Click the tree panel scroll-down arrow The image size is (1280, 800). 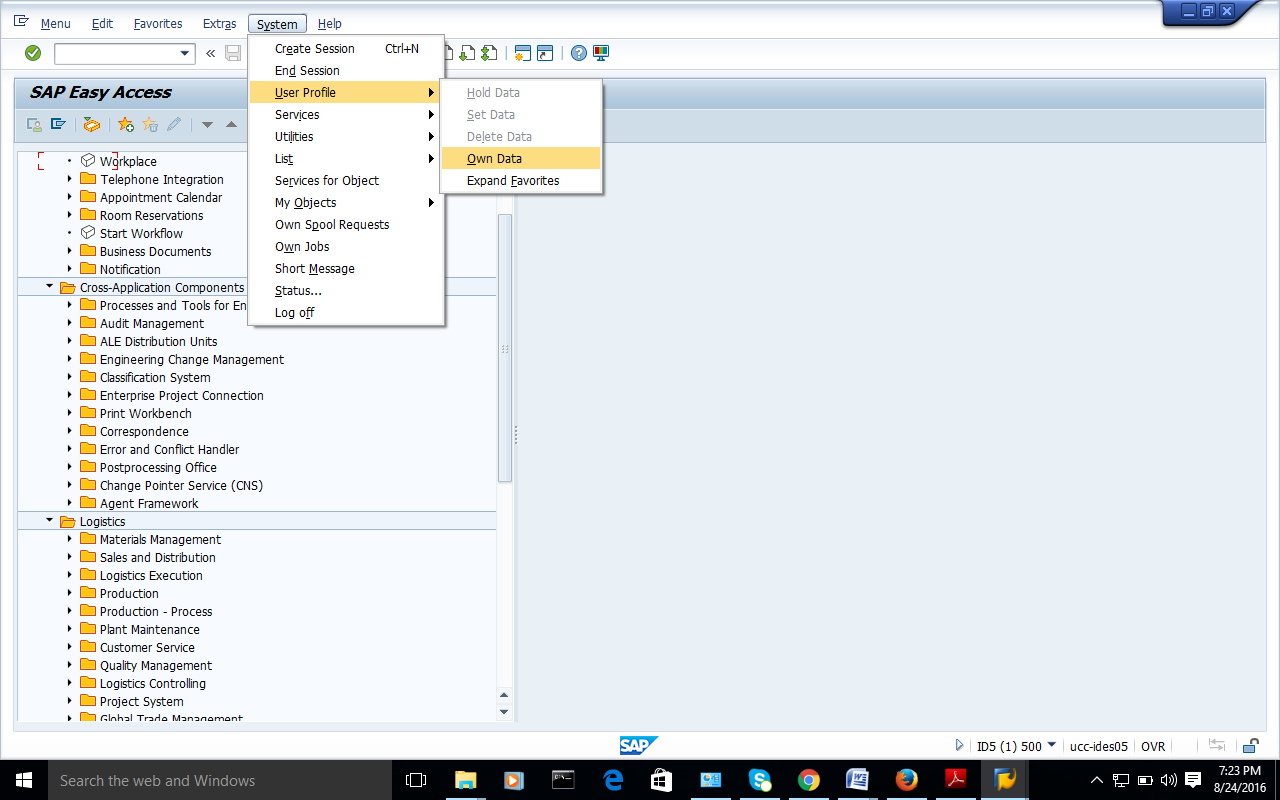[504, 712]
